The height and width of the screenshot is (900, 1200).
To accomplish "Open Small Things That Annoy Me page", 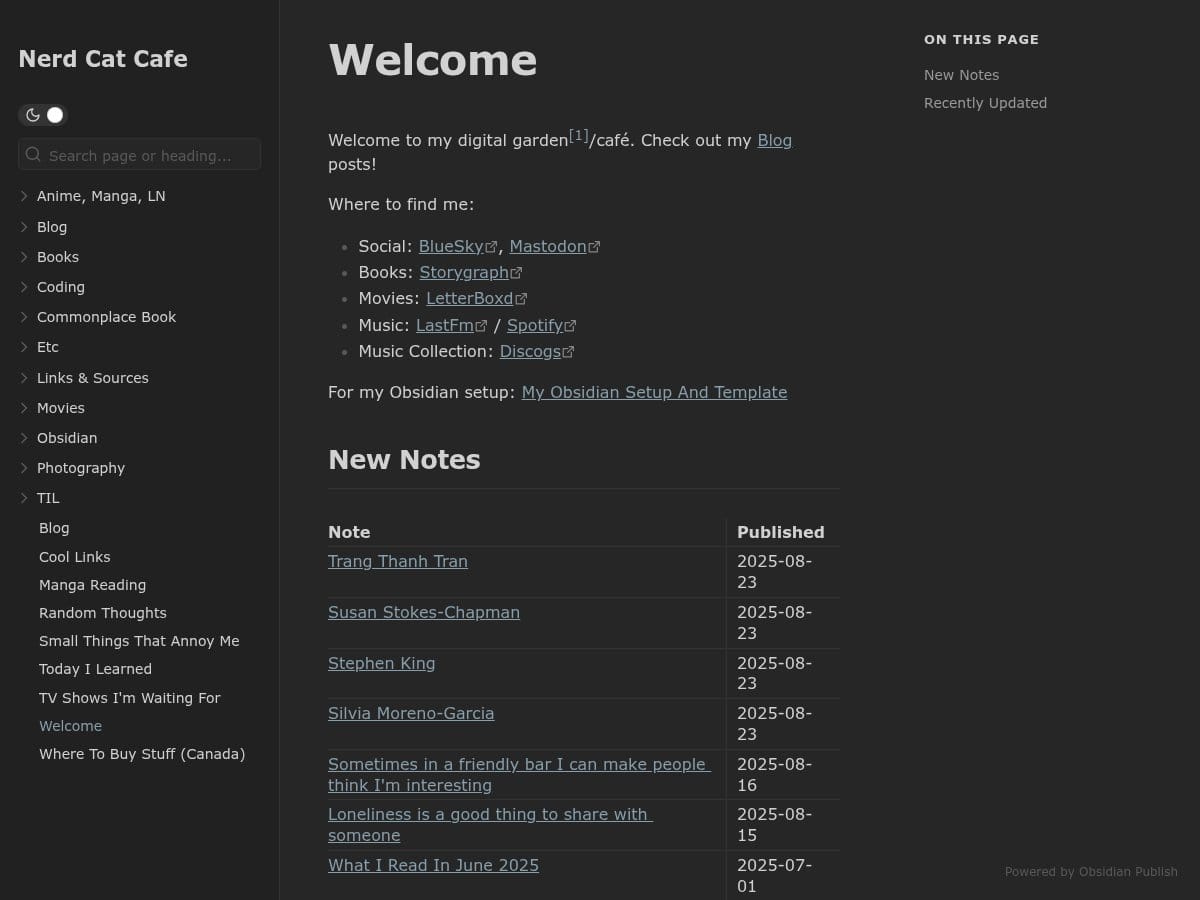I will [139, 641].
